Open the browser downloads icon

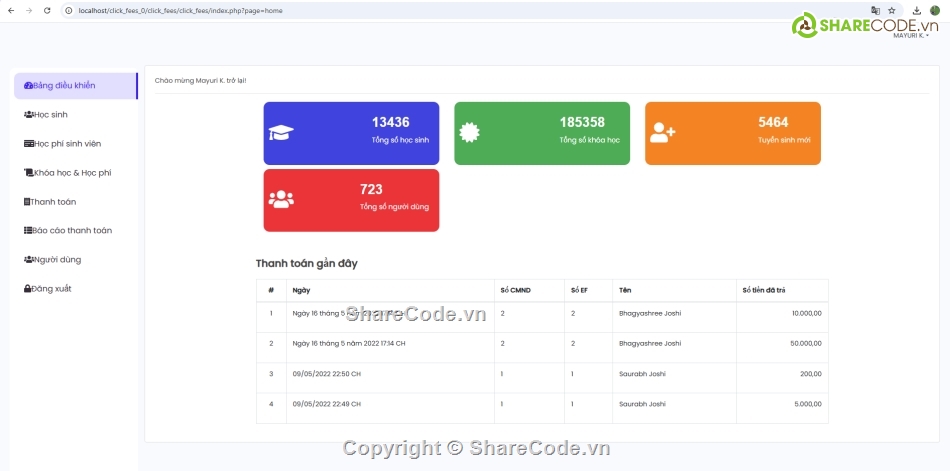(x=917, y=10)
